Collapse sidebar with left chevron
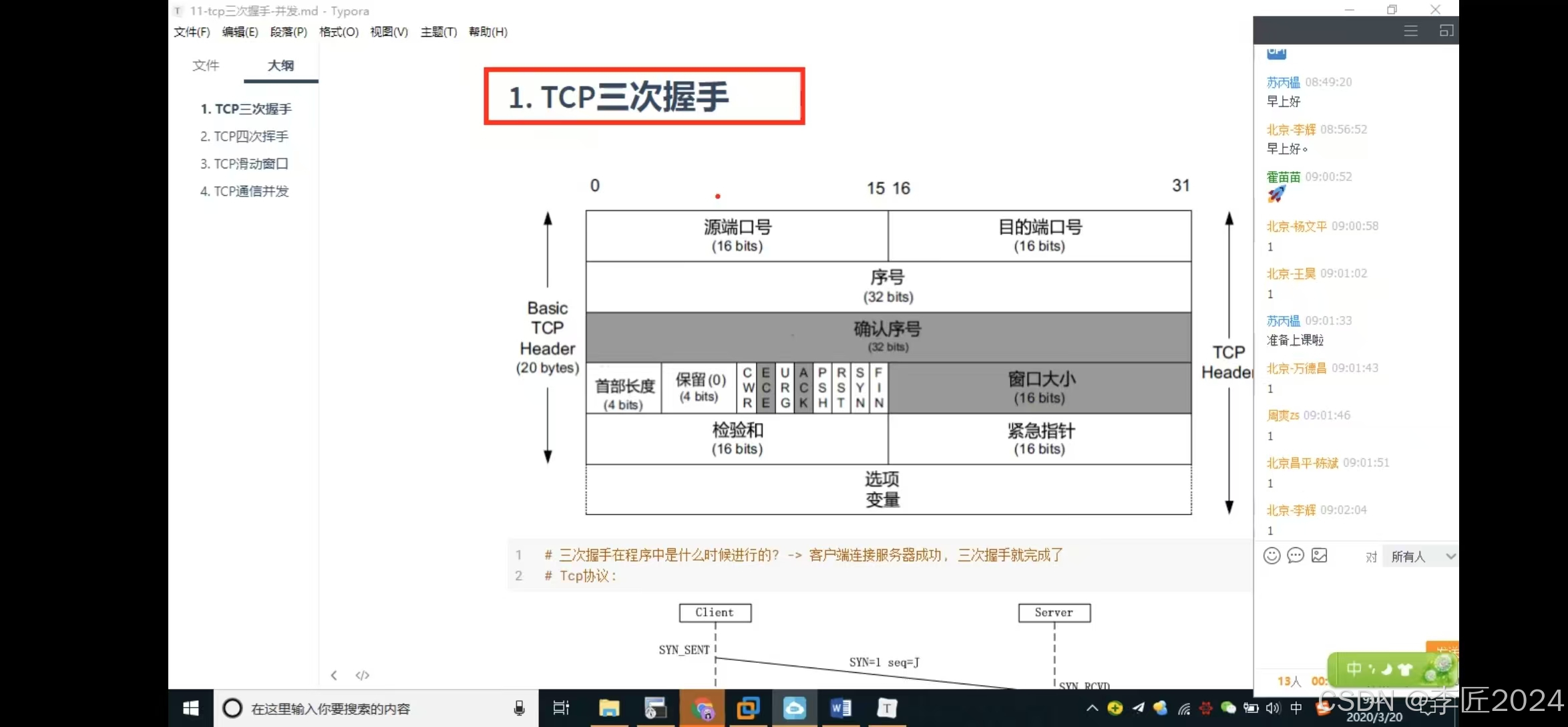Image resolution: width=1568 pixels, height=727 pixels. pos(334,675)
